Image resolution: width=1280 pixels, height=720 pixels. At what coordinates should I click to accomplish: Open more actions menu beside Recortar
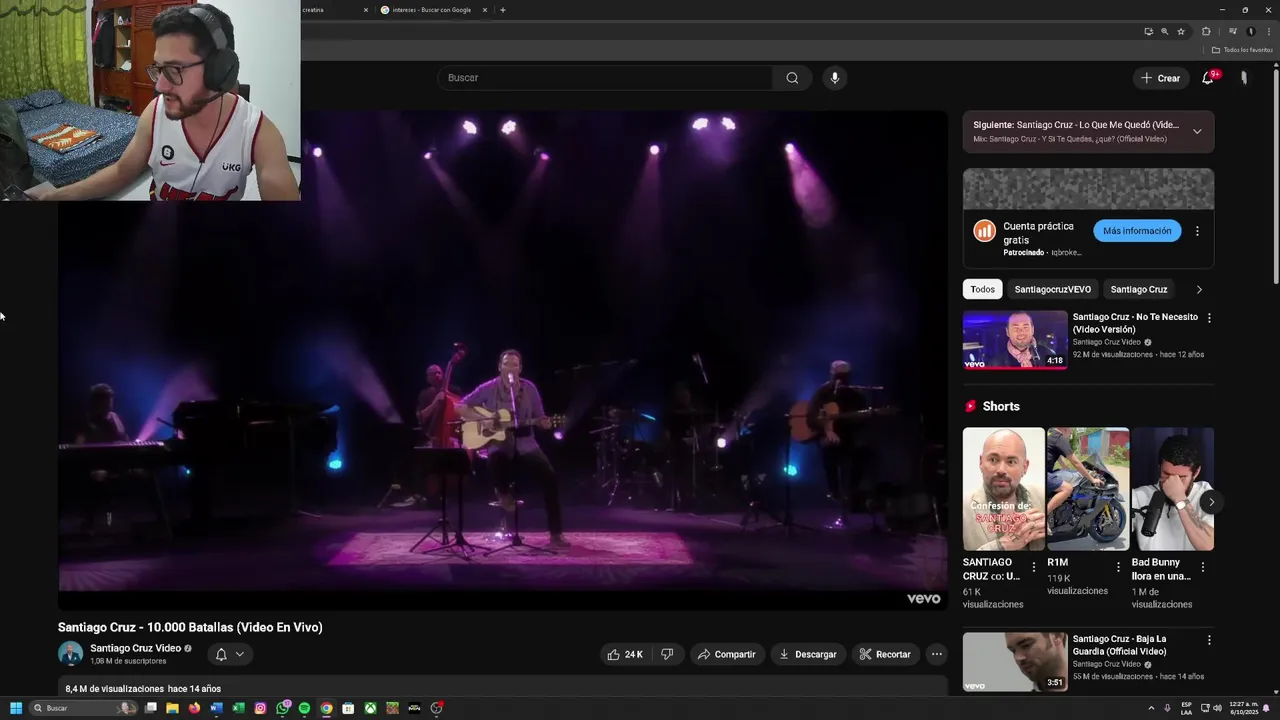tap(936, 654)
